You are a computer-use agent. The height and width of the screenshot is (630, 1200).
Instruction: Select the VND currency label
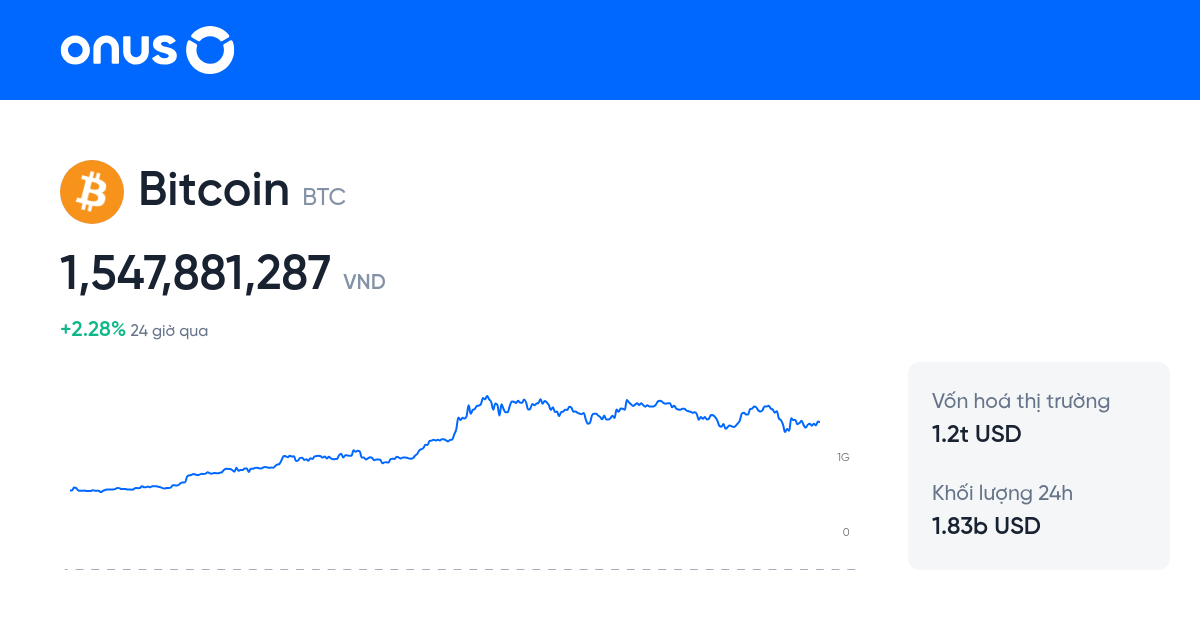[x=364, y=282]
